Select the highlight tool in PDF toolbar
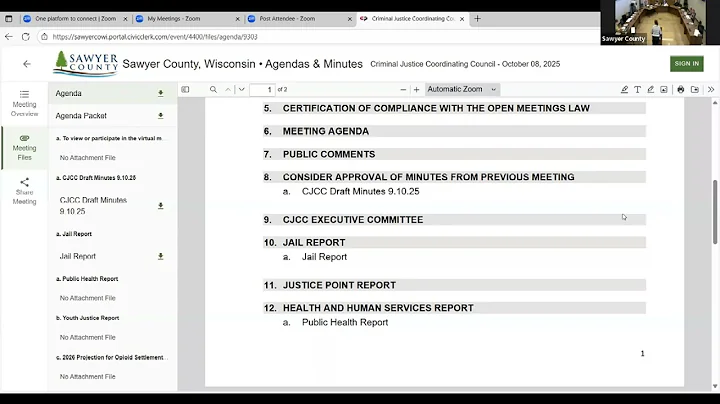This screenshot has width=720, height=404. (x=624, y=90)
